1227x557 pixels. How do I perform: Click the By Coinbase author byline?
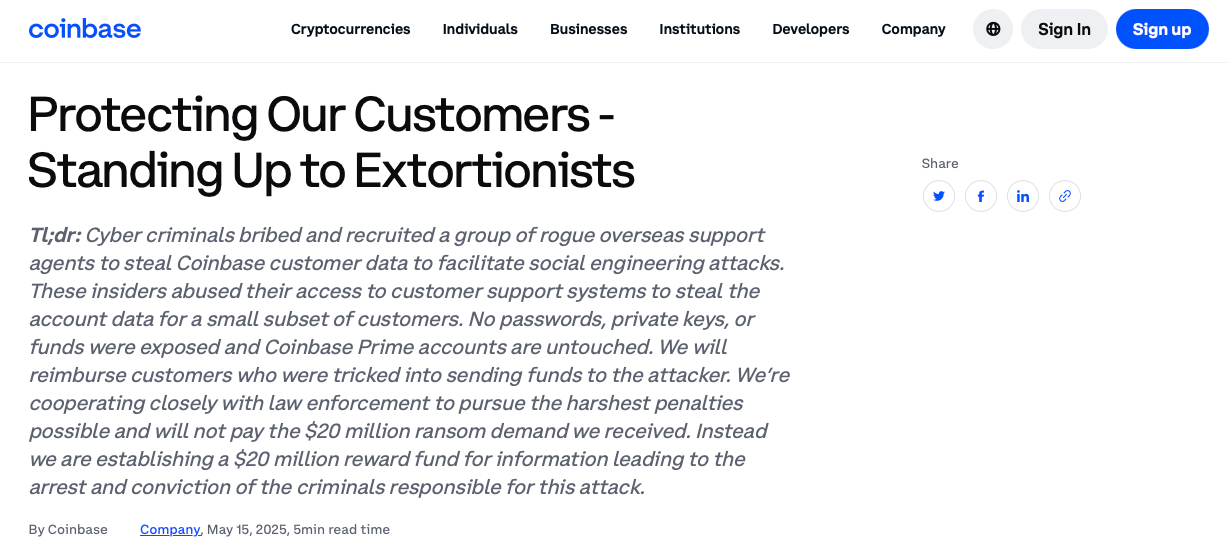coord(68,530)
